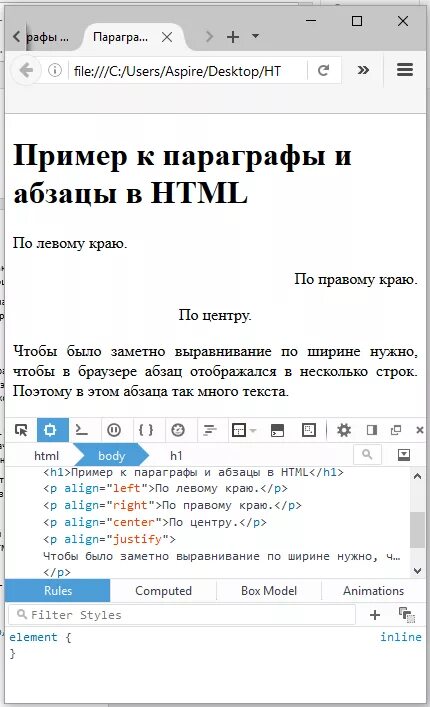Dock devtools to side of window
Viewport: 430px width, 707px height.
click(372, 430)
